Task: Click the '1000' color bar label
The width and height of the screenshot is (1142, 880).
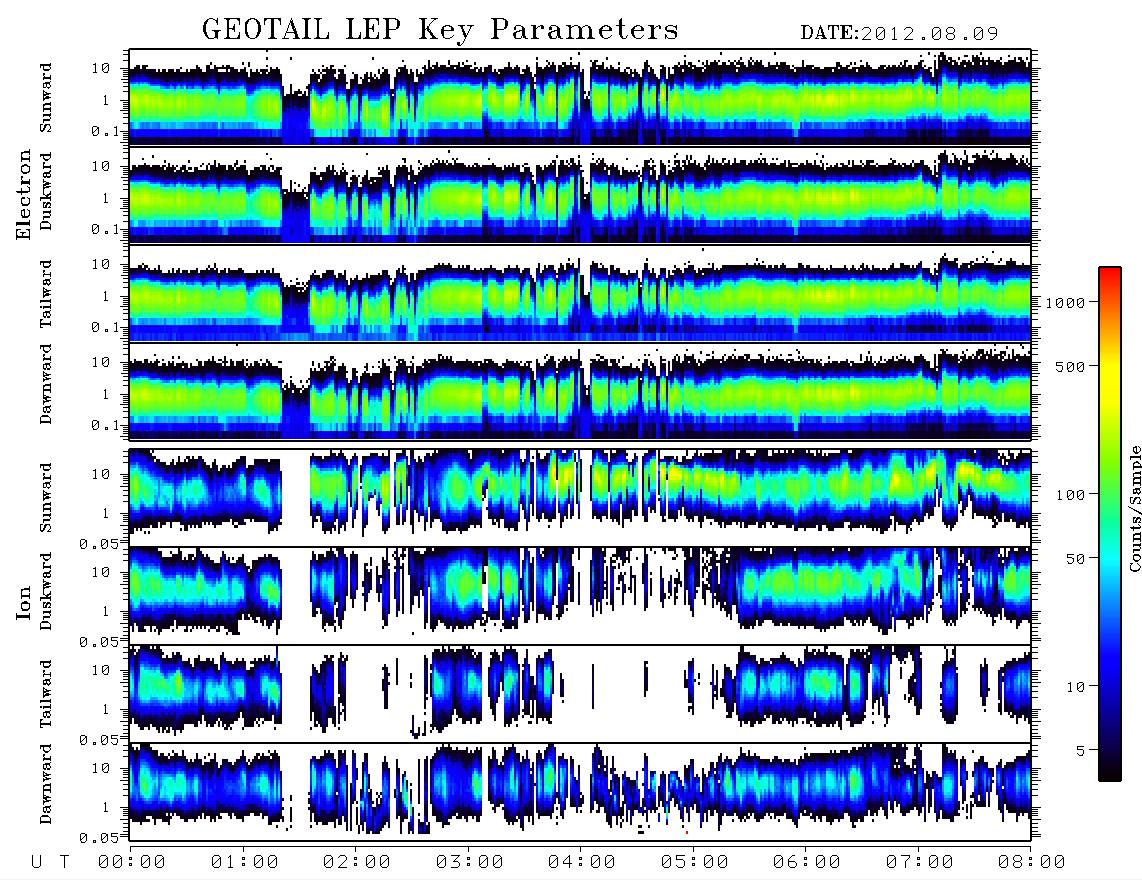Action: coord(1065,303)
